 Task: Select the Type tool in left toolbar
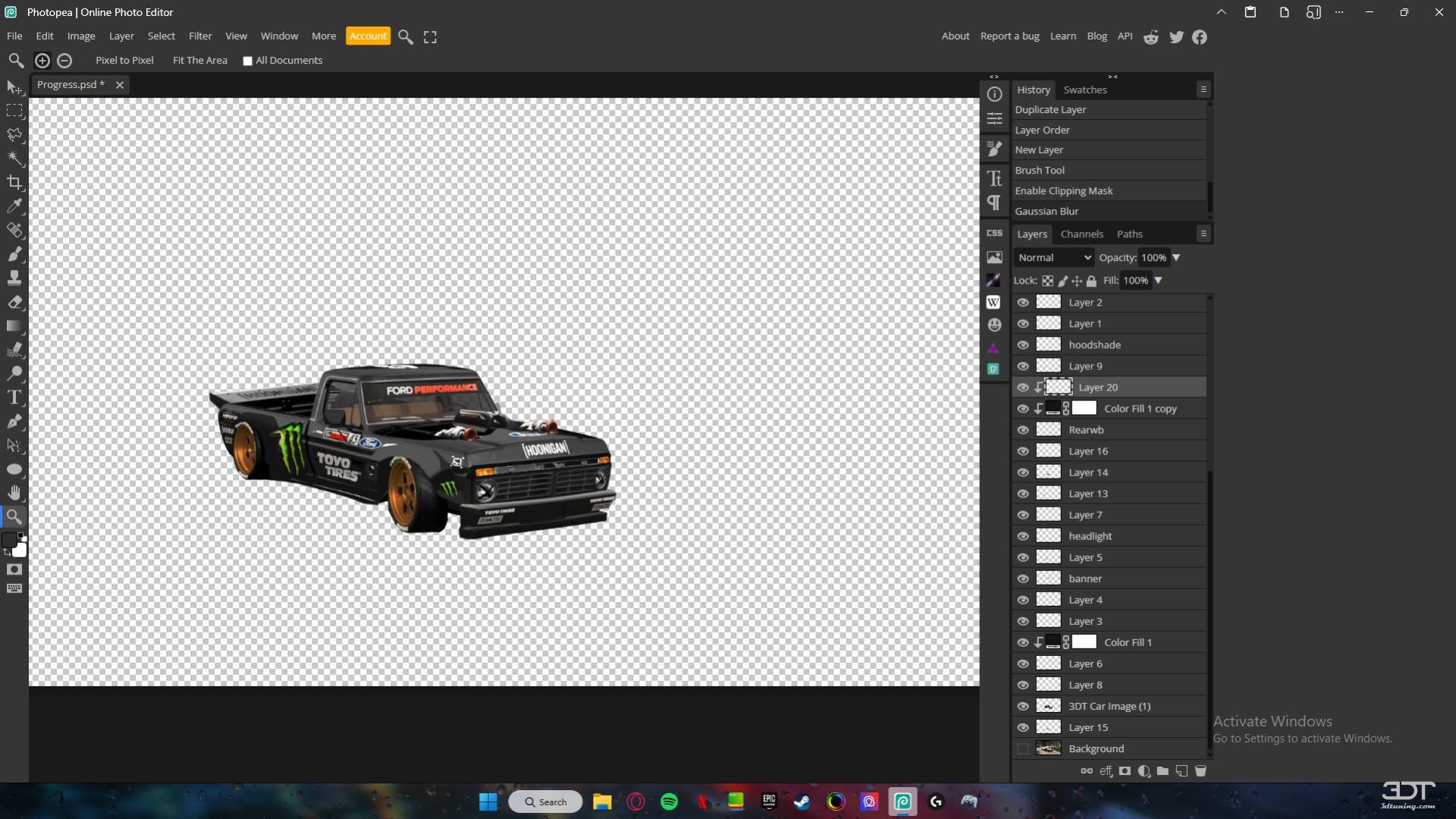coord(14,397)
